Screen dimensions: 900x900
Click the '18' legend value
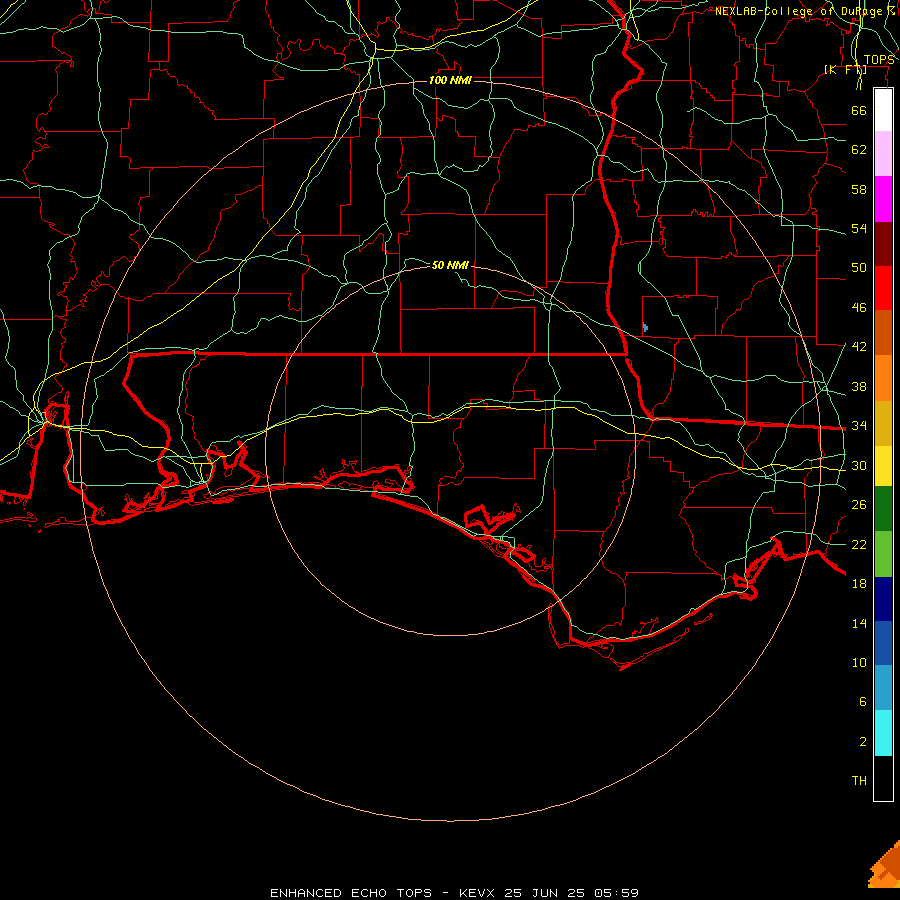[859, 584]
